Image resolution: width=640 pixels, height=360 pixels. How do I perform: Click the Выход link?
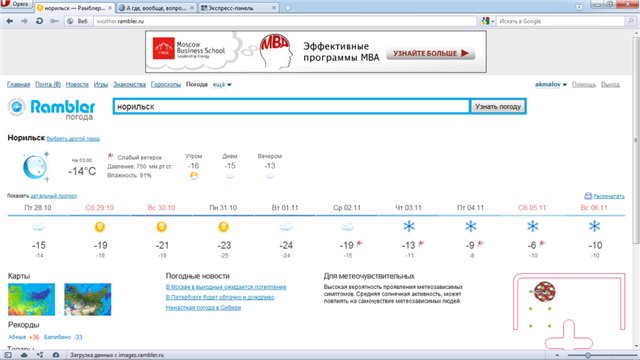pyautogui.click(x=610, y=84)
